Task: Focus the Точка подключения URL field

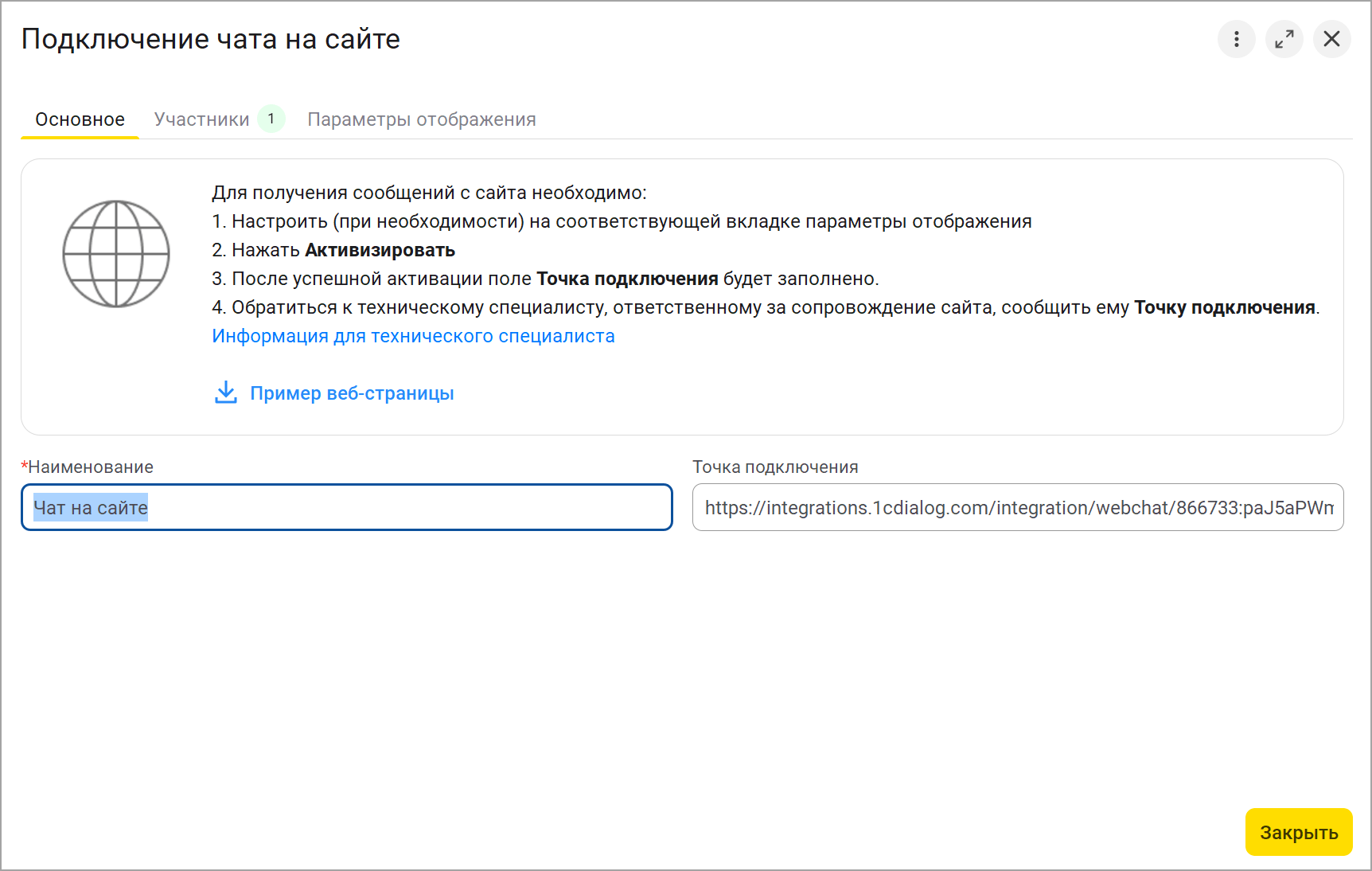Action: (1017, 508)
